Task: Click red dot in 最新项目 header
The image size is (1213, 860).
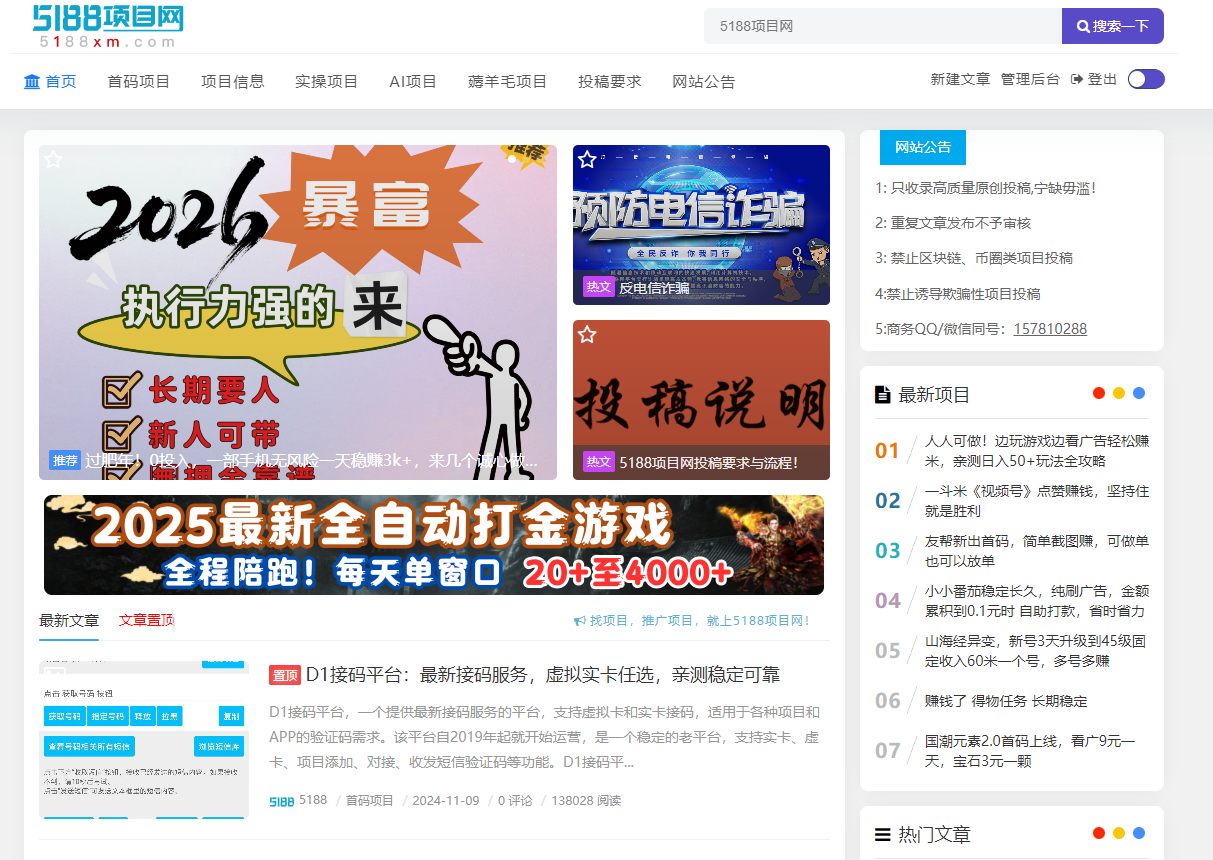Action: tap(1099, 393)
